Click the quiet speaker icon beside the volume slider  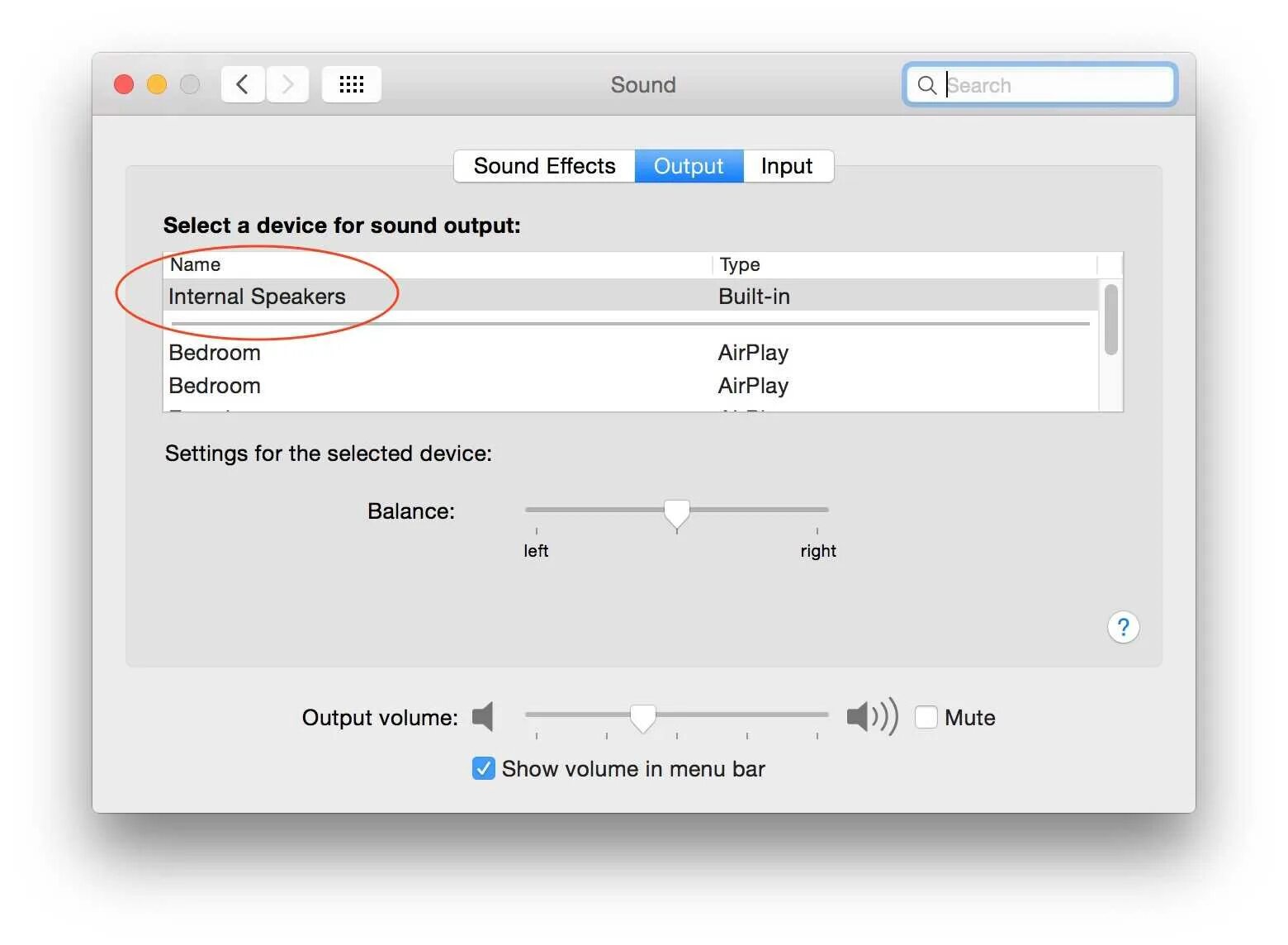483,717
